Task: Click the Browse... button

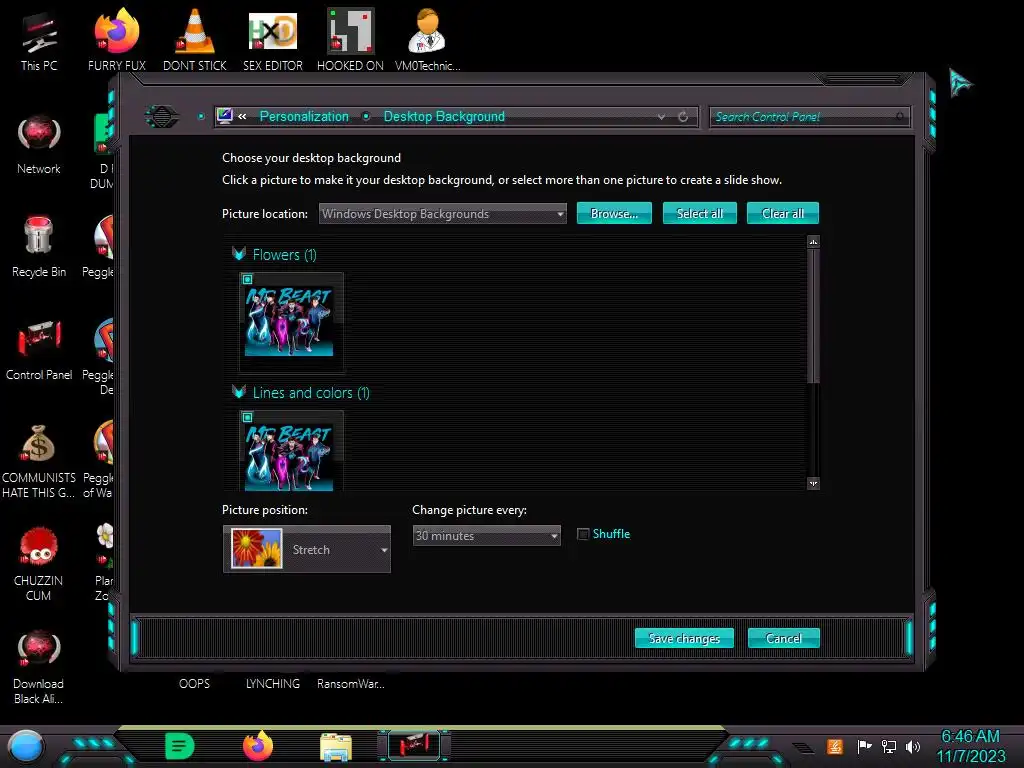Action: pyautogui.click(x=614, y=214)
